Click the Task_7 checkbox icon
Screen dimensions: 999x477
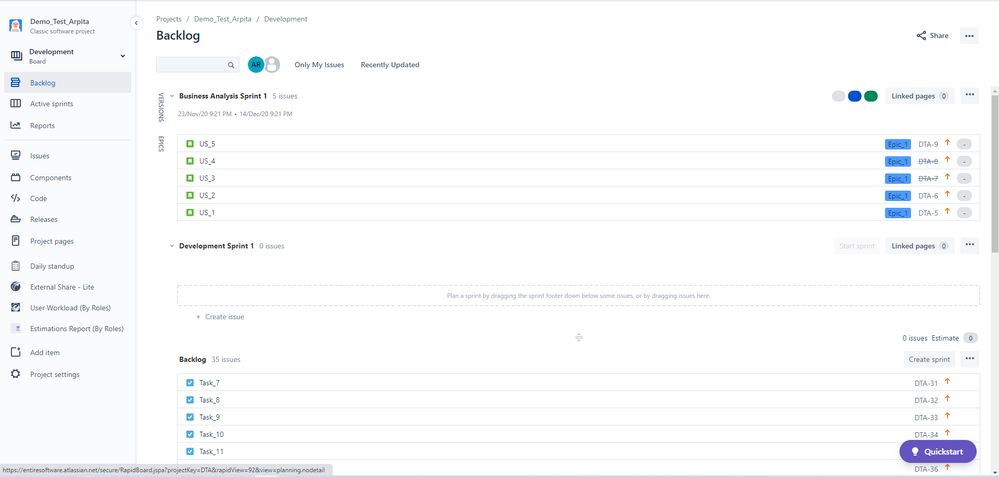point(190,383)
